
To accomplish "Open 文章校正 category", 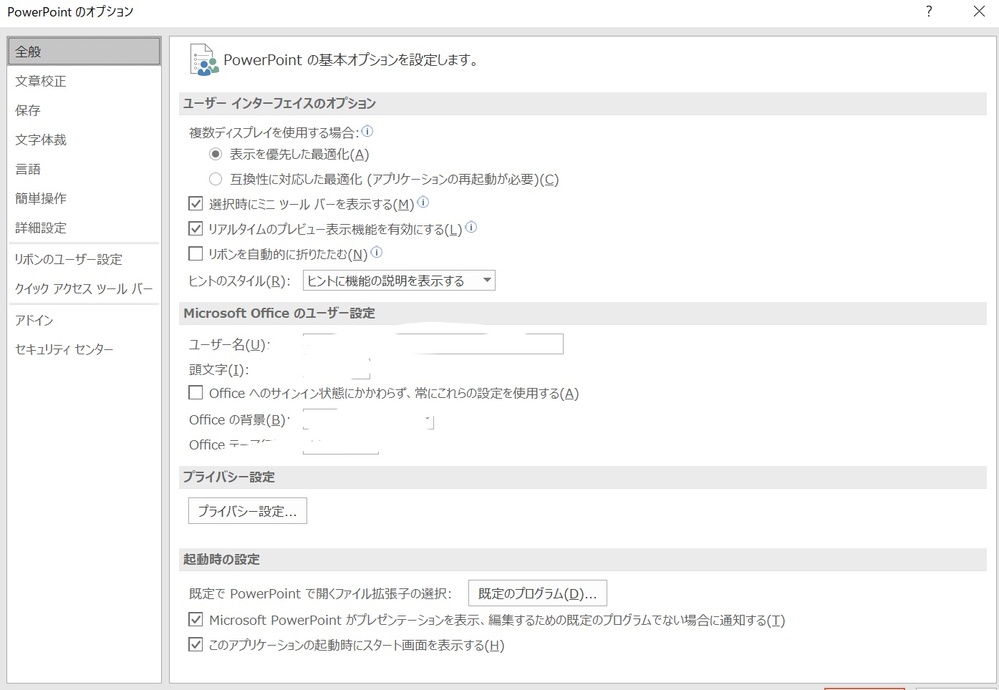I will [84, 81].
